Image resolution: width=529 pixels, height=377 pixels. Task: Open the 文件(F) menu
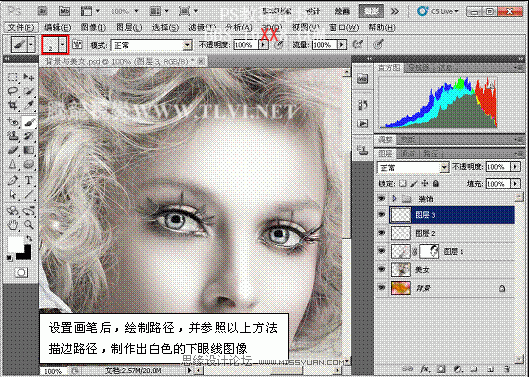(21, 27)
